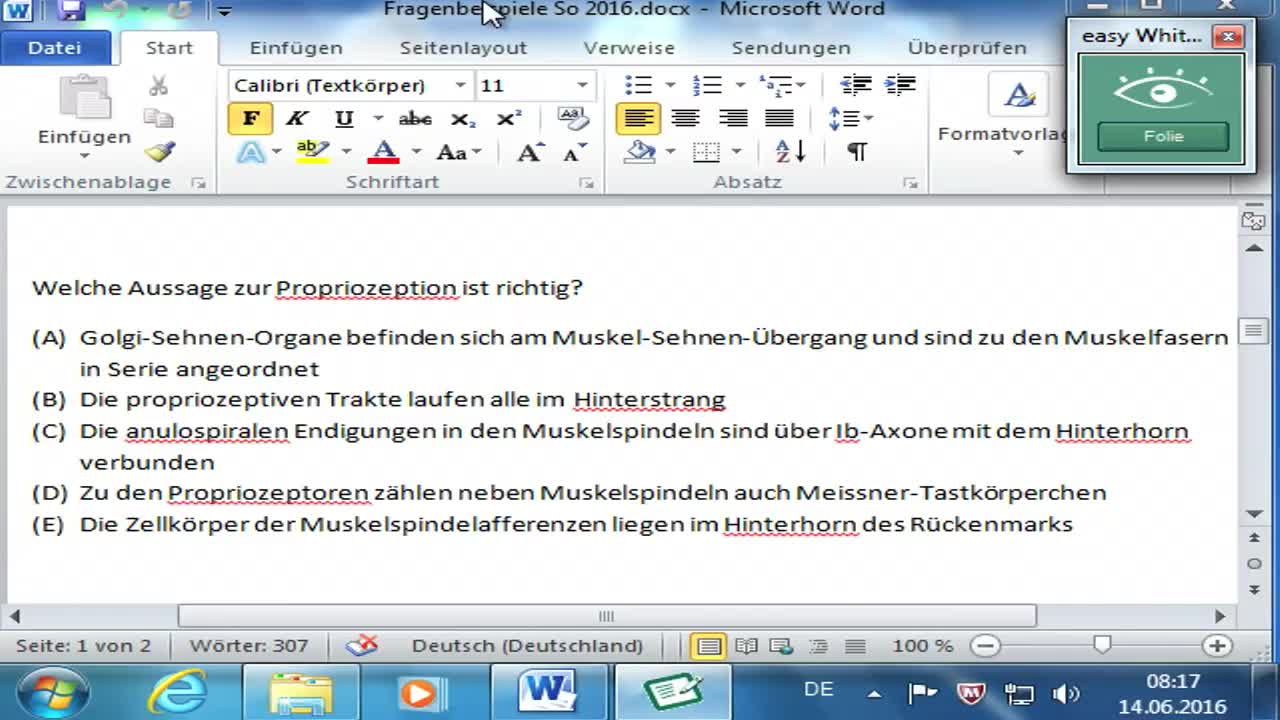The width and height of the screenshot is (1280, 720).
Task: Select the Kursiv (italic) icon
Action: [295, 118]
